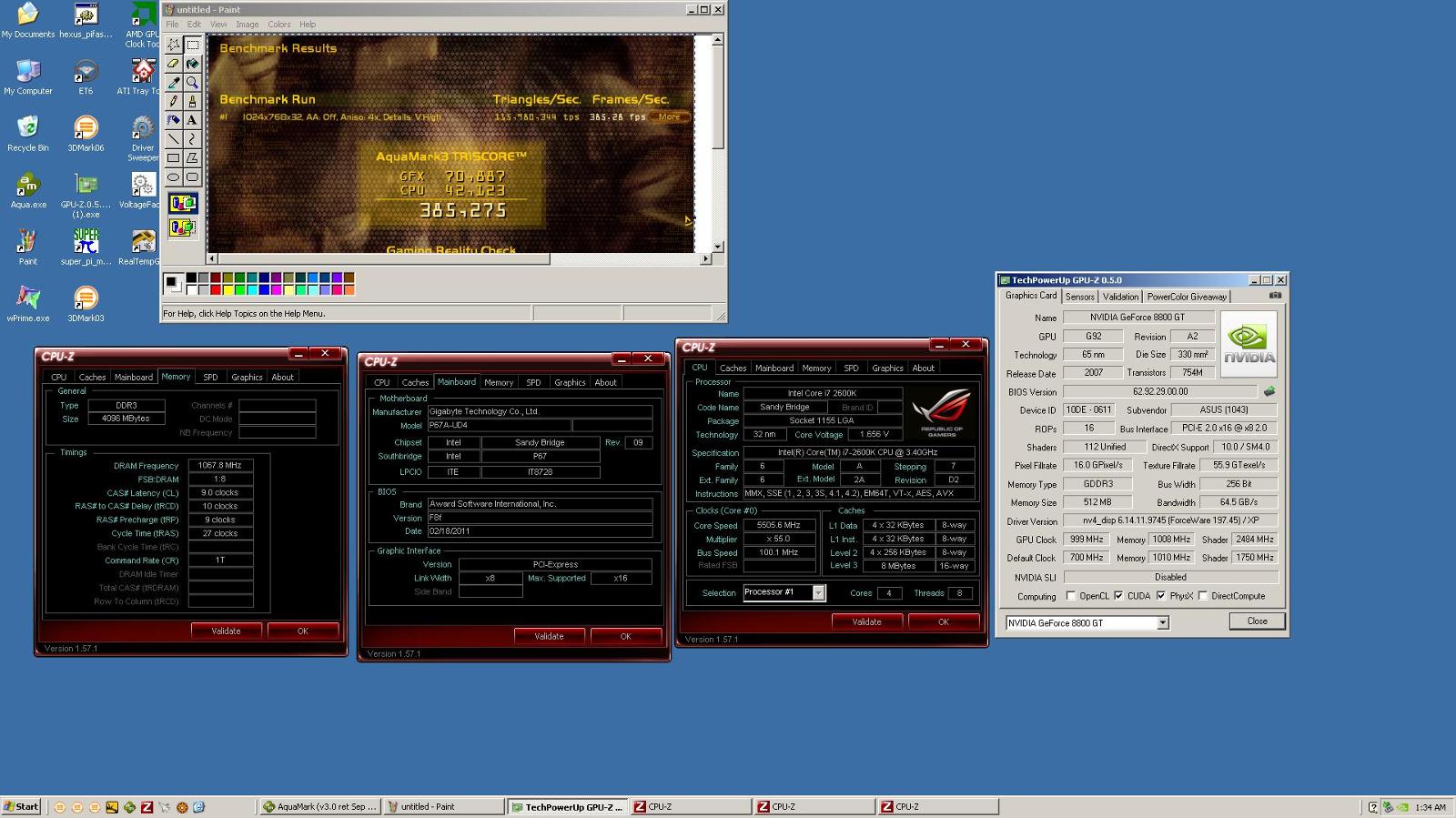The image size is (1456, 818).
Task: Click Paint horizontal scrollbar right arrow
Action: (x=705, y=259)
